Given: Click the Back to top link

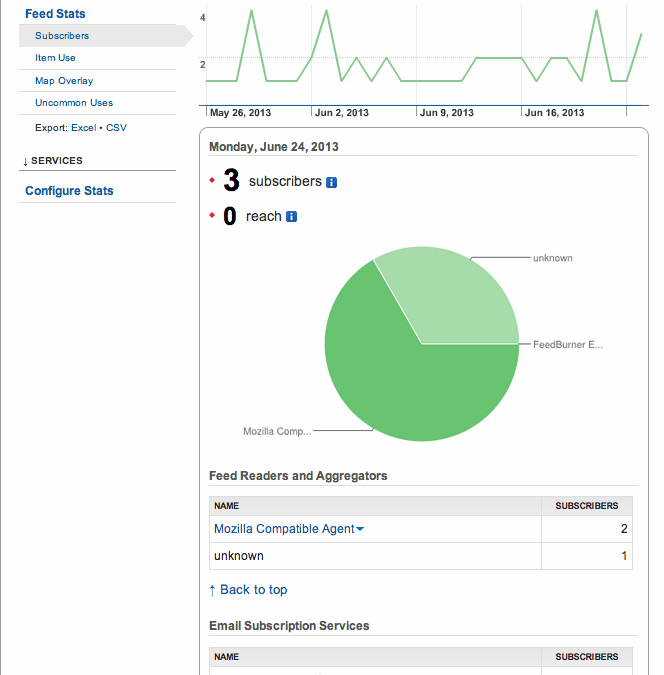Looking at the screenshot, I should pos(254,590).
